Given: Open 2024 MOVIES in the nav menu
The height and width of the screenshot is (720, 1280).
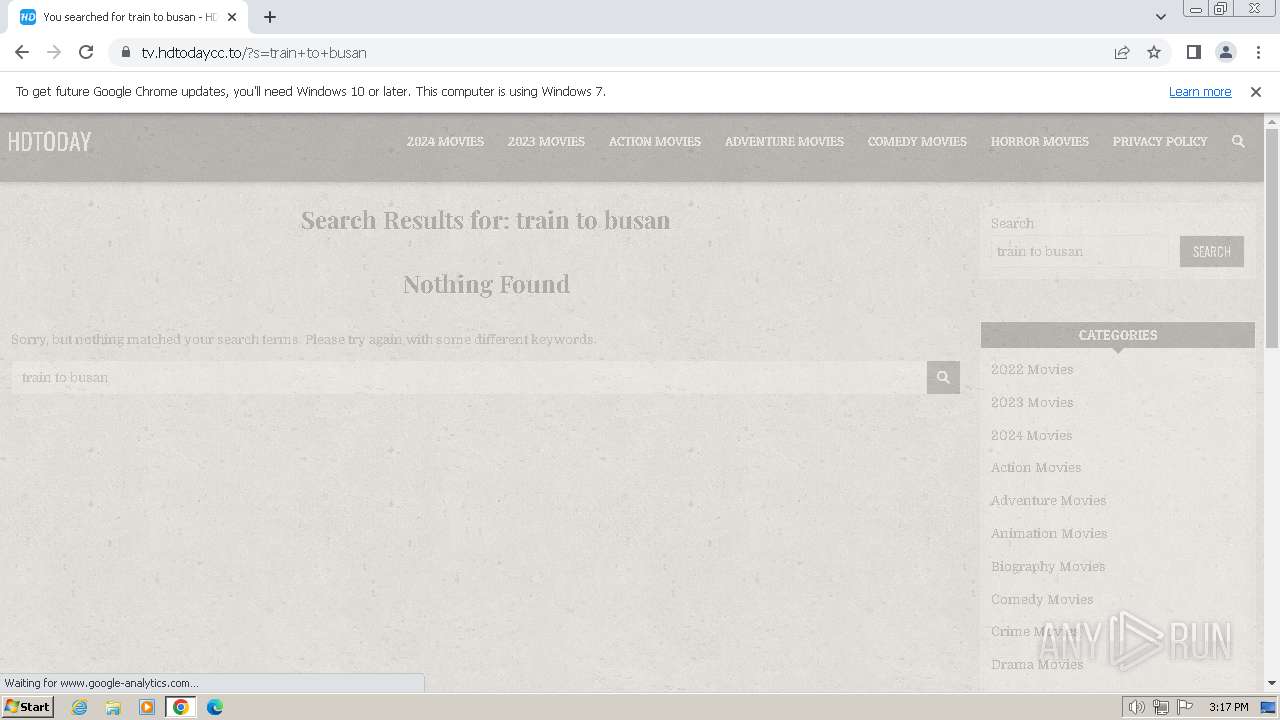Looking at the screenshot, I should (x=445, y=141).
